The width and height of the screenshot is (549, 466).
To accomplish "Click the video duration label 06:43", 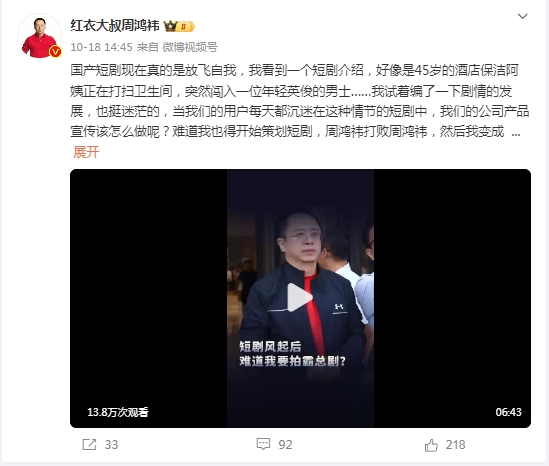I will (508, 412).
